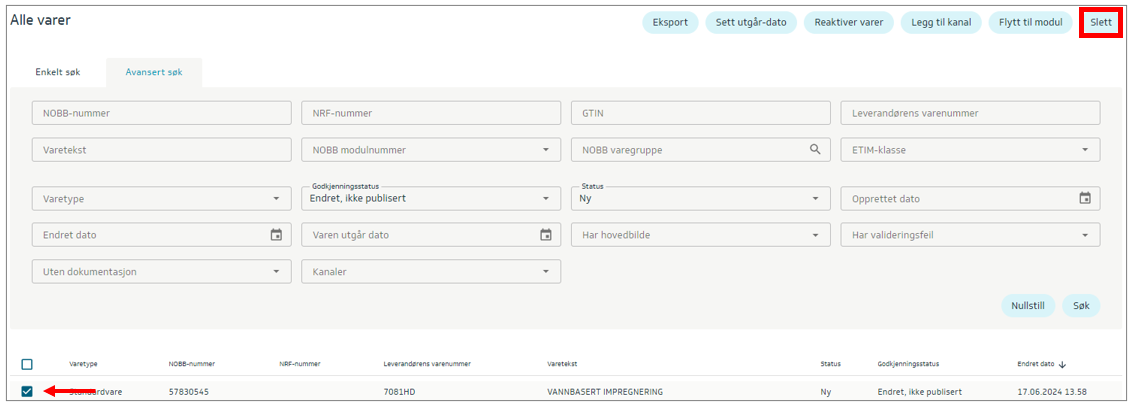Image resolution: width=1128 pixels, height=403 pixels.
Task: Select the Avansert søk tab
Action: (153, 72)
